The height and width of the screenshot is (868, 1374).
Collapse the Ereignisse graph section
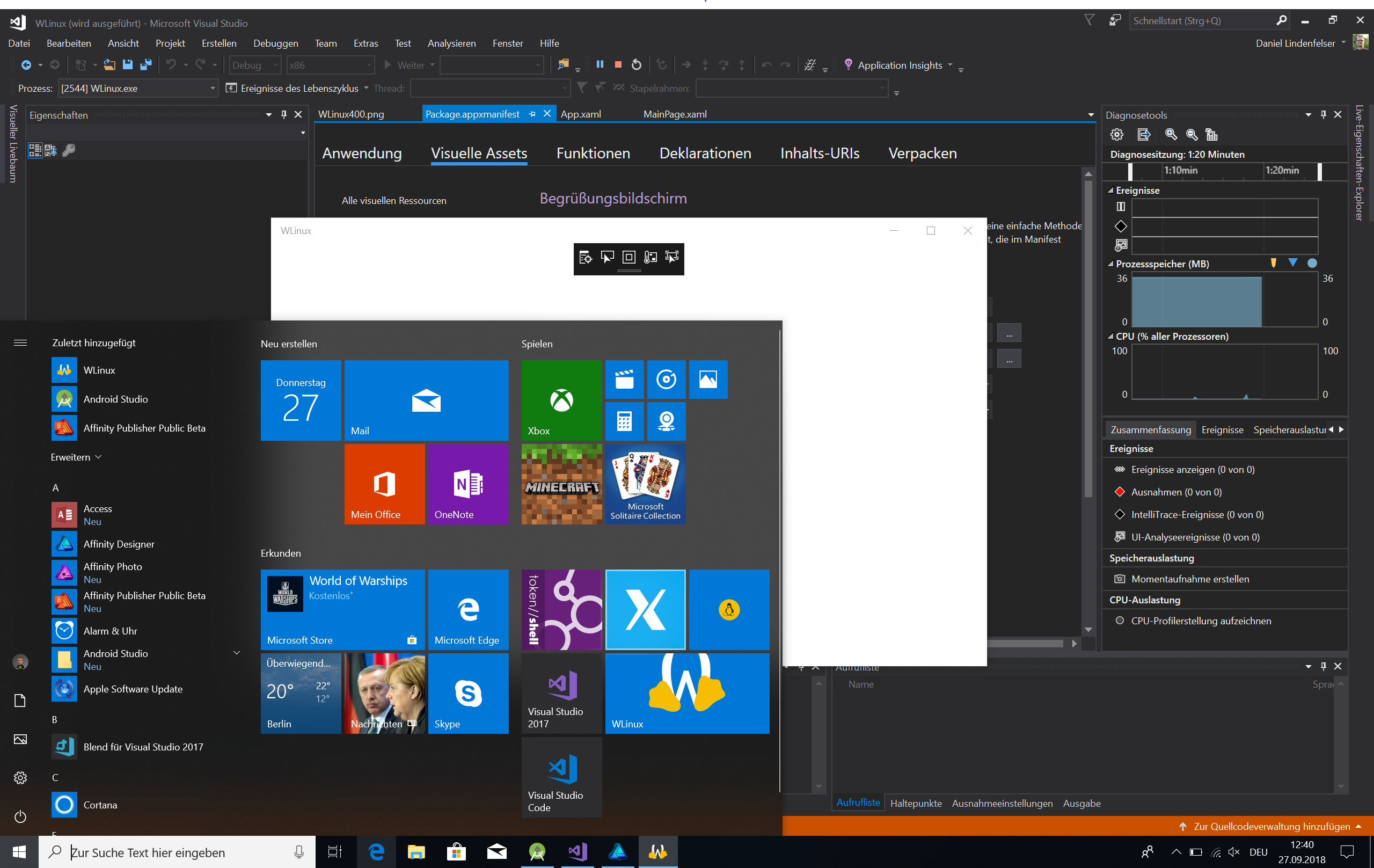[1110, 190]
